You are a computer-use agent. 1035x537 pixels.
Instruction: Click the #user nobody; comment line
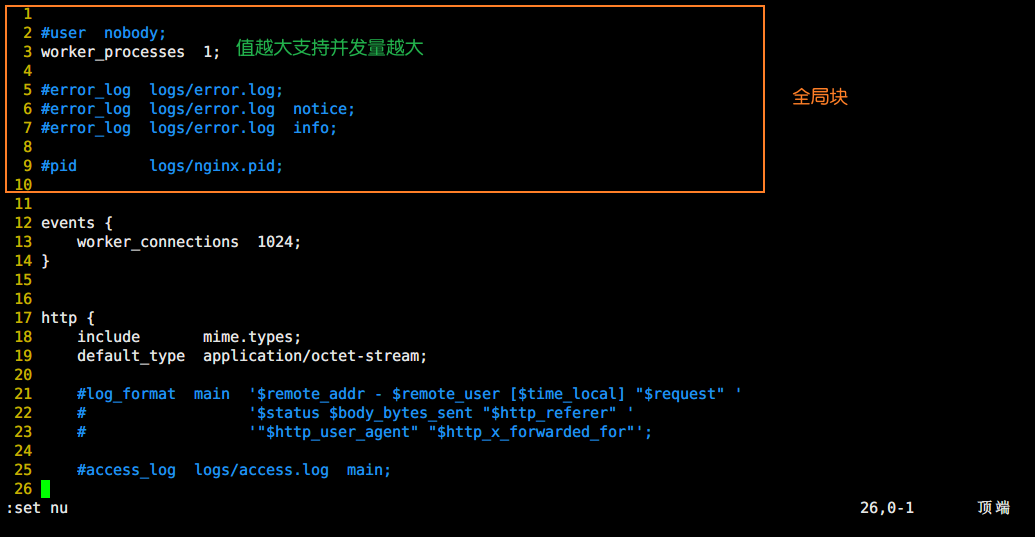(104, 33)
